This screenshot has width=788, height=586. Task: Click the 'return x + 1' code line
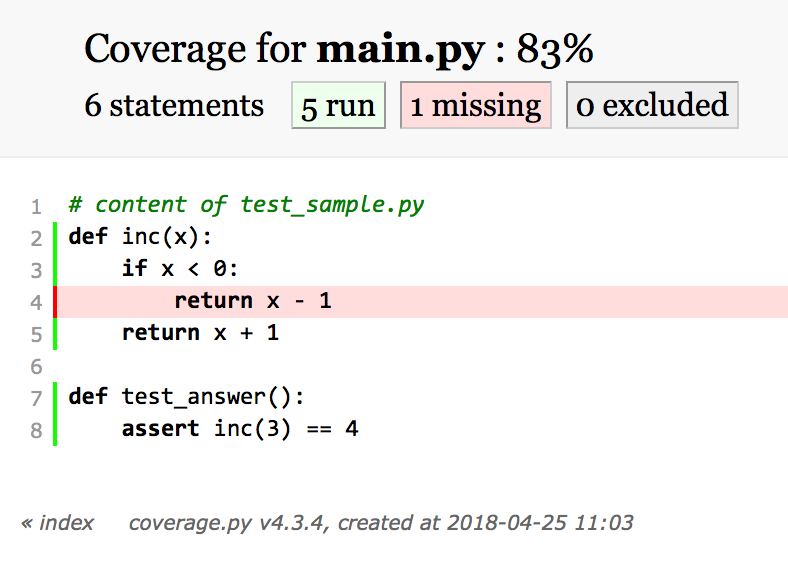click(200, 333)
